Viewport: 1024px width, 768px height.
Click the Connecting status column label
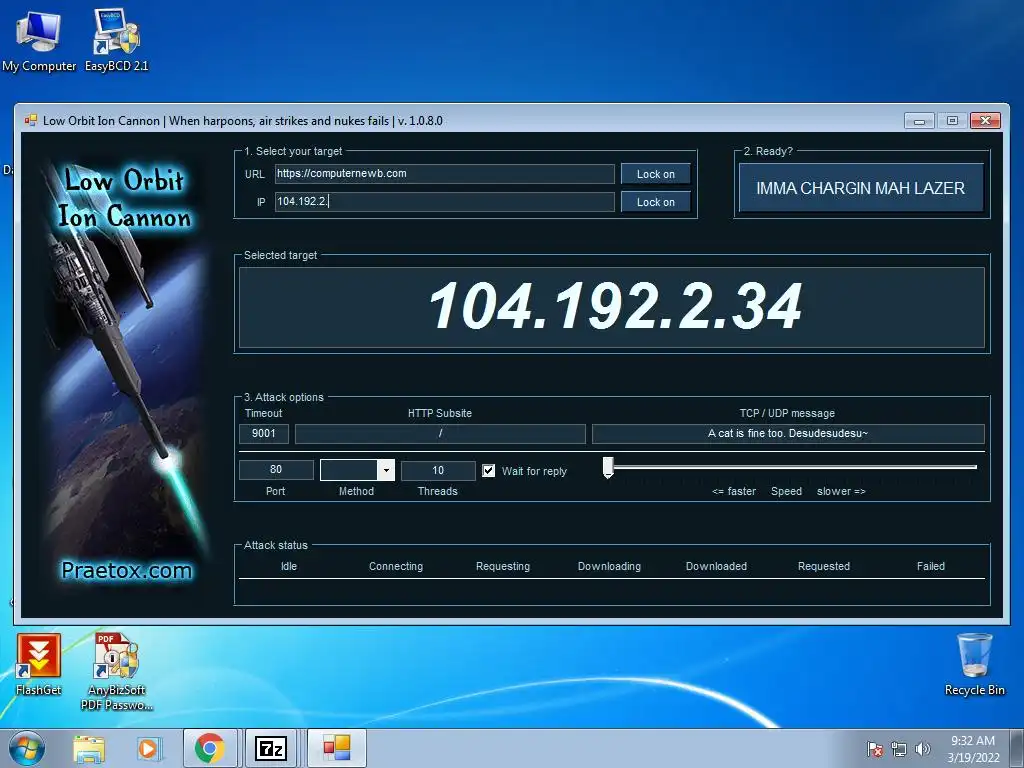click(396, 566)
